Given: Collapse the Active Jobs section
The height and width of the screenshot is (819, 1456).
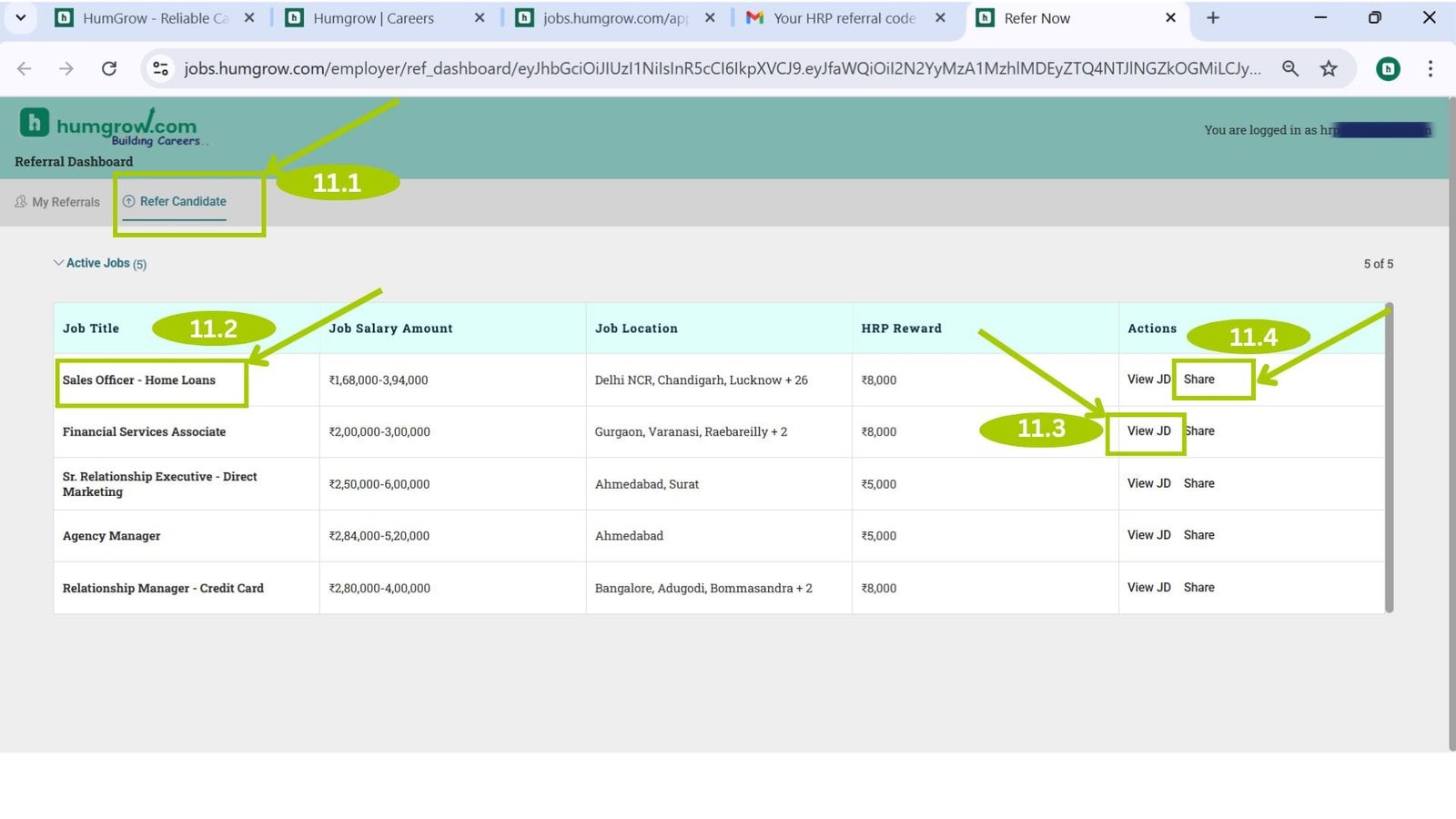Looking at the screenshot, I should tap(99, 263).
